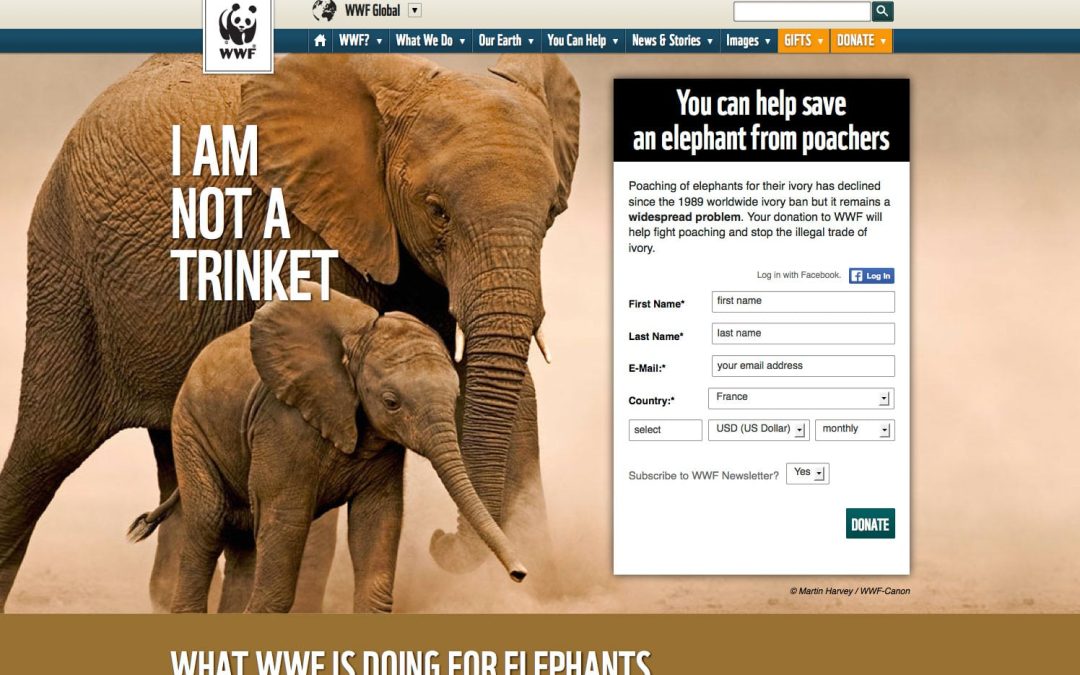The height and width of the screenshot is (675, 1080).
Task: Click the First Name input field
Action: (x=803, y=301)
